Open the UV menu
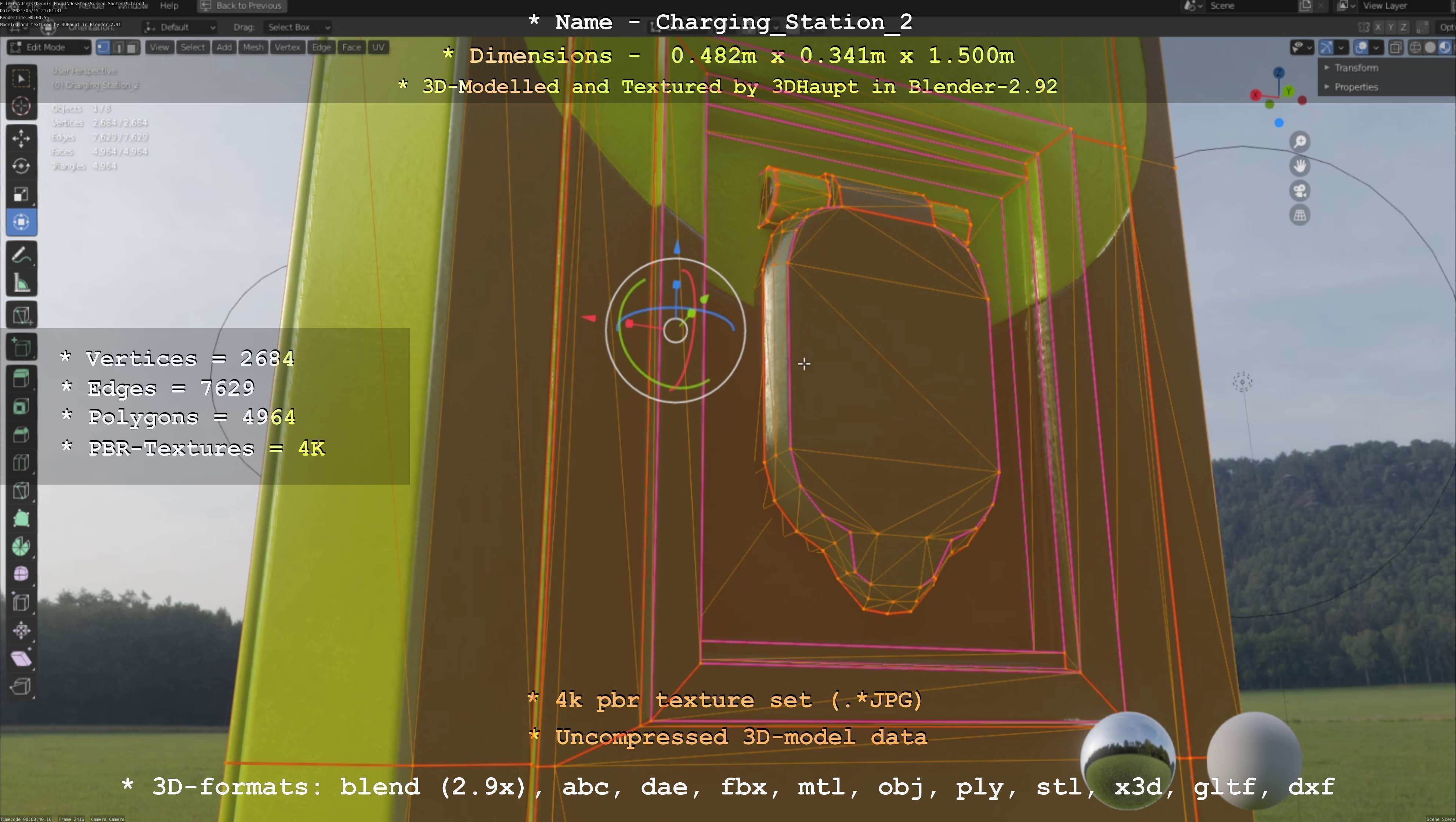 pyautogui.click(x=378, y=47)
